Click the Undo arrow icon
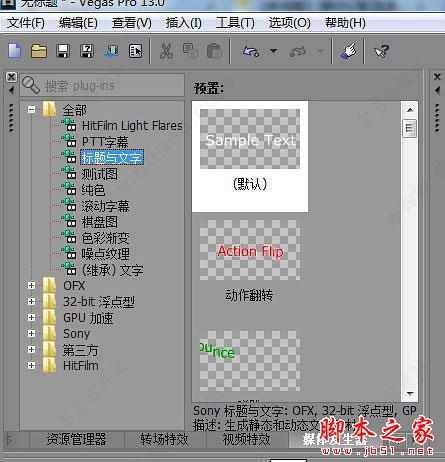This screenshot has width=445, height=462. pyautogui.click(x=251, y=52)
